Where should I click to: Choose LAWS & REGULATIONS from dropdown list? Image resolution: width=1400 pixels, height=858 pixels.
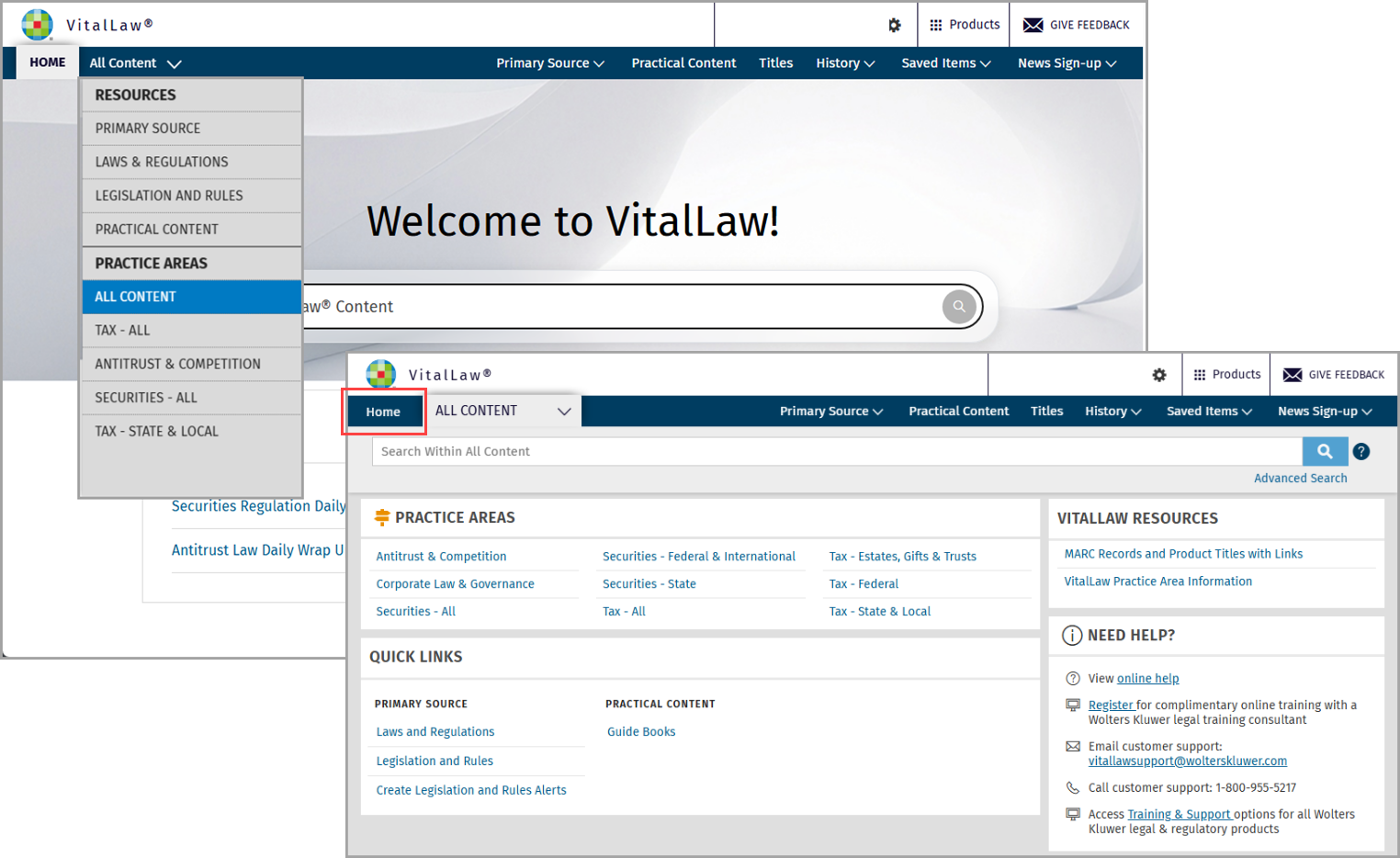[192, 163]
